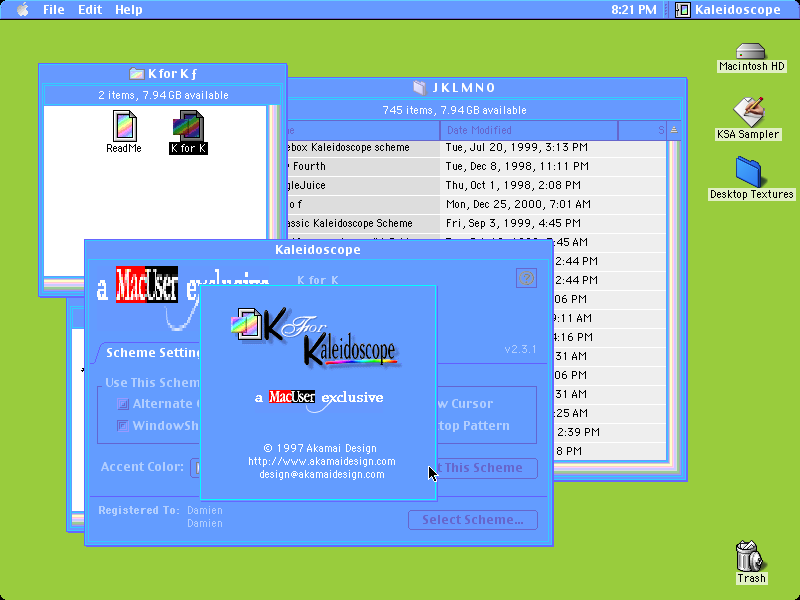The height and width of the screenshot is (600, 800).
Task: Select the KSA Sampler desktop icon
Action: point(748,118)
